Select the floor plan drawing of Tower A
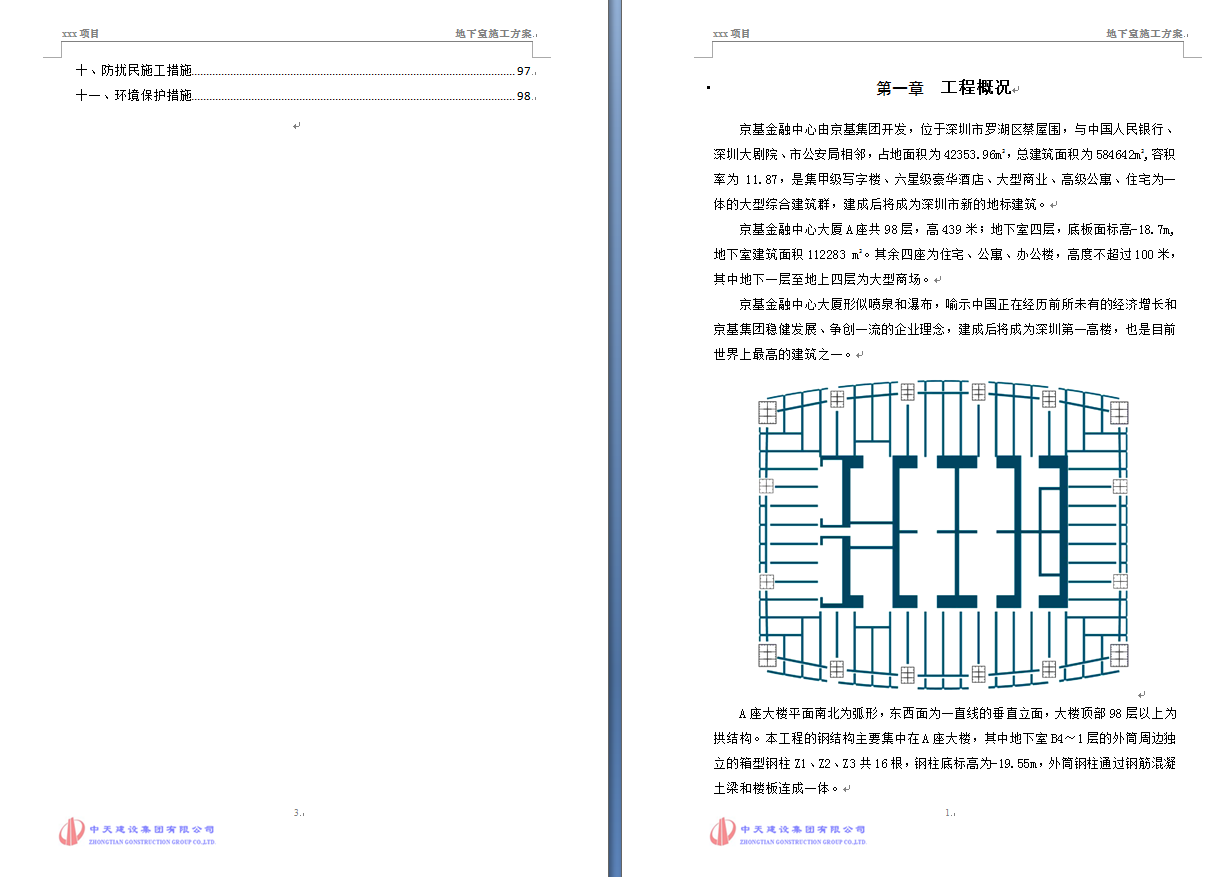The width and height of the screenshot is (1229, 877). [943, 534]
